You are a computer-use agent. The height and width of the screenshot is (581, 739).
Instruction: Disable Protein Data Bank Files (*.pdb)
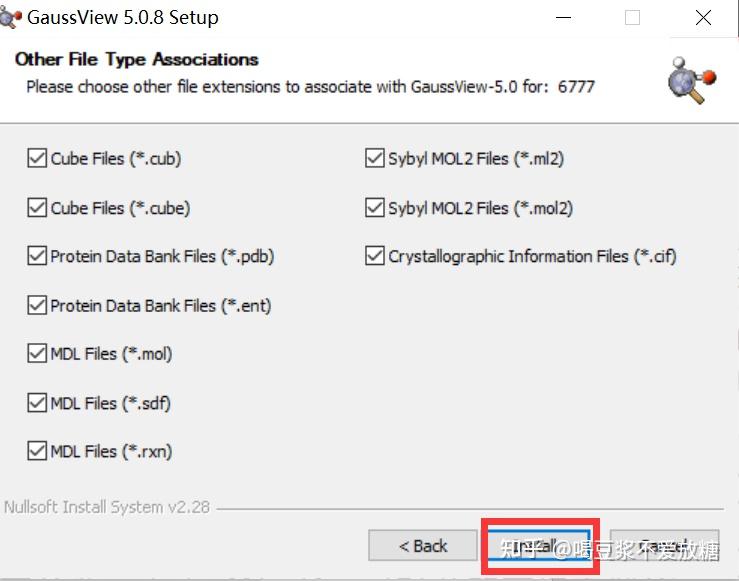37,257
